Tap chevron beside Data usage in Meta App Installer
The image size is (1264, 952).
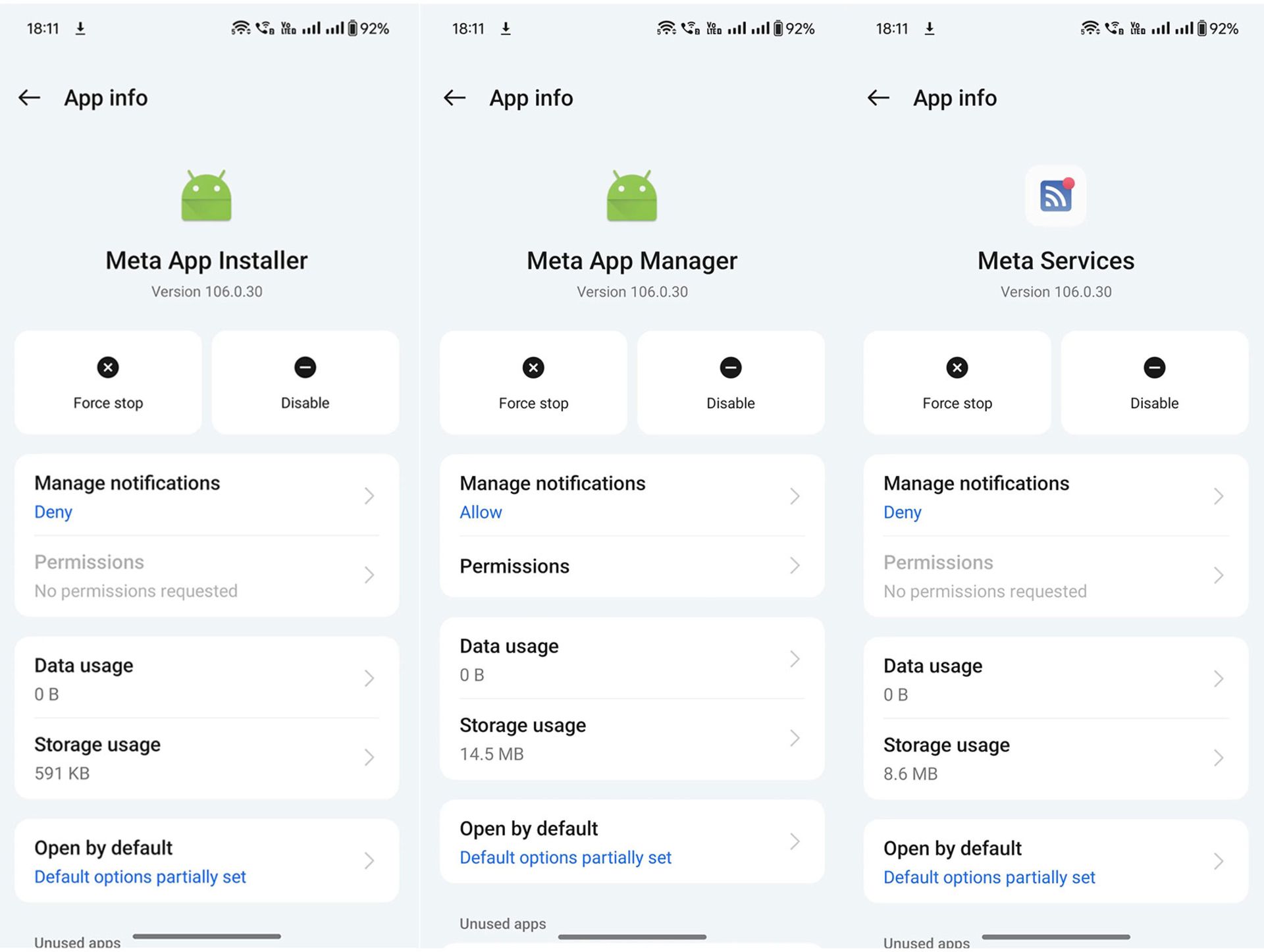tap(369, 678)
